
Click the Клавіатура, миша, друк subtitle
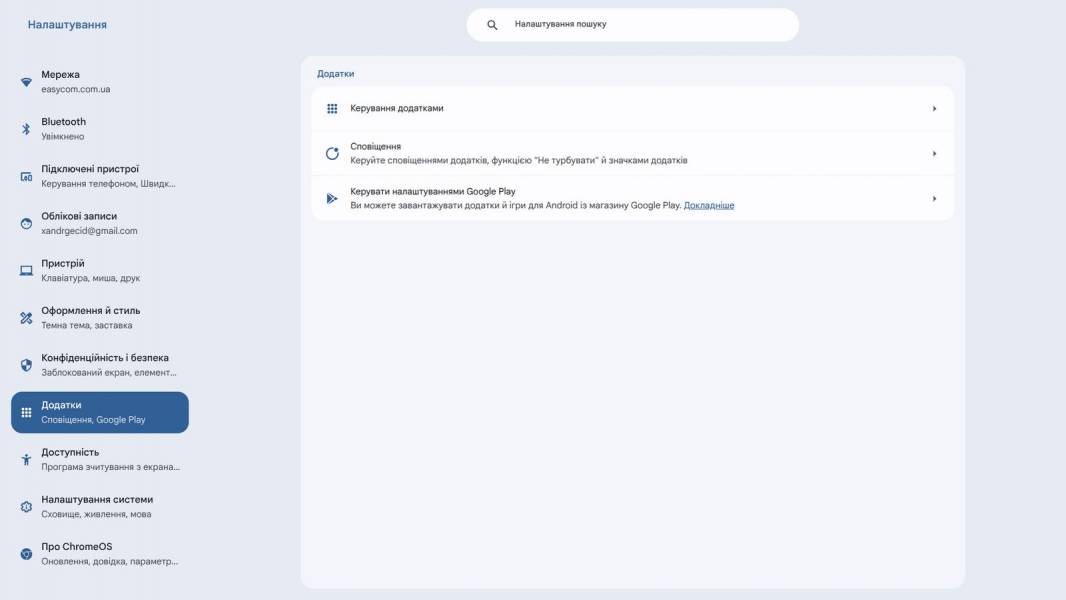pos(90,278)
